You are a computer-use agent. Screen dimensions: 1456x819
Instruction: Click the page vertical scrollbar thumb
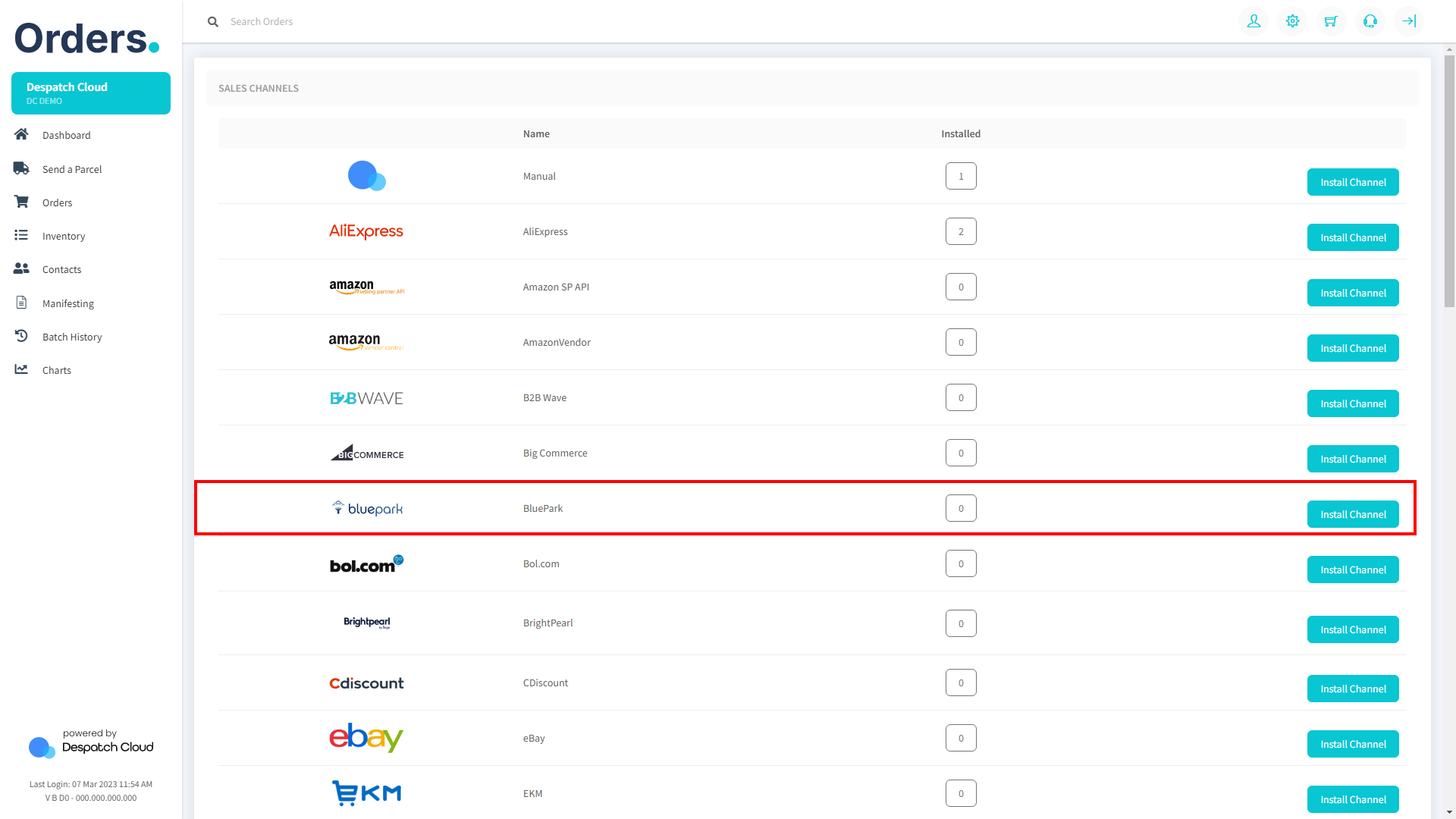[1449, 182]
